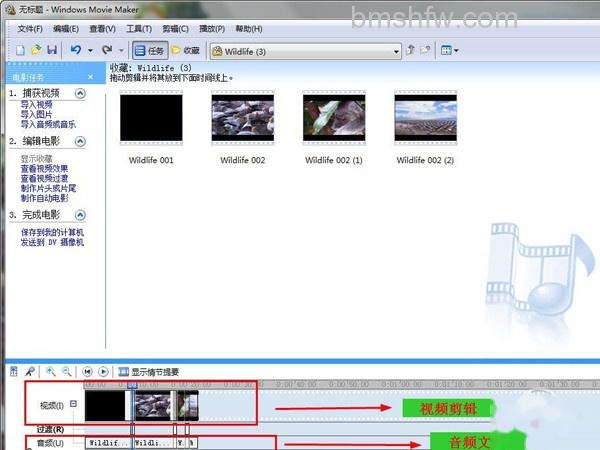Select the birds clip on video track
The height and width of the screenshot is (450, 600).
tap(153, 406)
